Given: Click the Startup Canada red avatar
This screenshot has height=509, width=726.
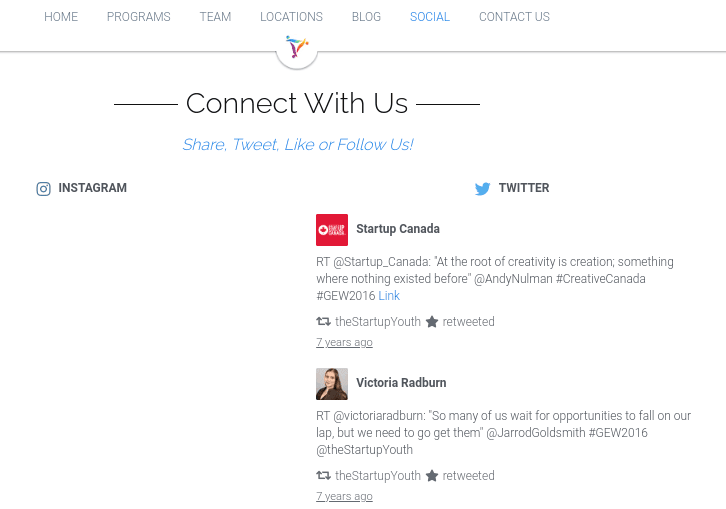Looking at the screenshot, I should [332, 230].
